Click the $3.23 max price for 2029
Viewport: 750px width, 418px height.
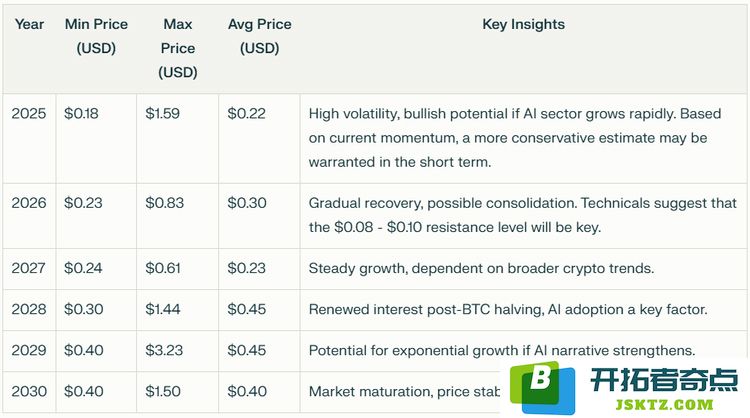(164, 350)
